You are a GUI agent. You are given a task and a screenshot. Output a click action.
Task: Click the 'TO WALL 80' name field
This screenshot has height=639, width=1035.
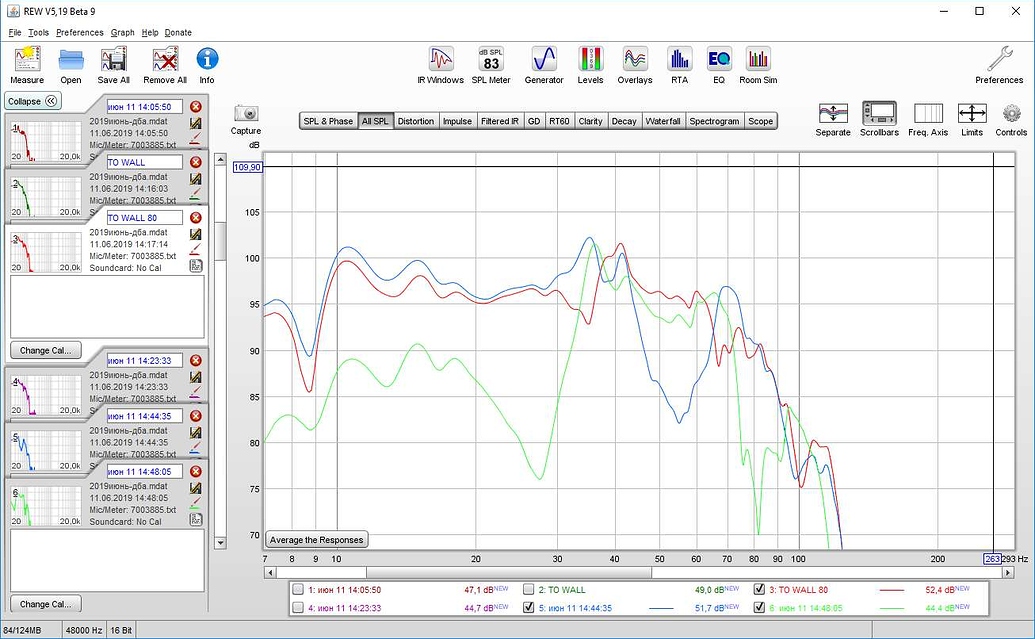[144, 217]
